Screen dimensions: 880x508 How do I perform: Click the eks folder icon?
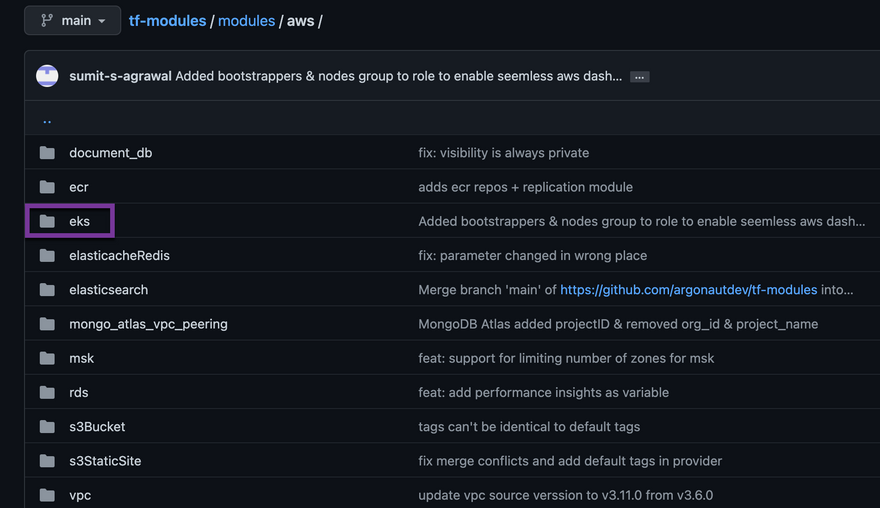coord(47,221)
